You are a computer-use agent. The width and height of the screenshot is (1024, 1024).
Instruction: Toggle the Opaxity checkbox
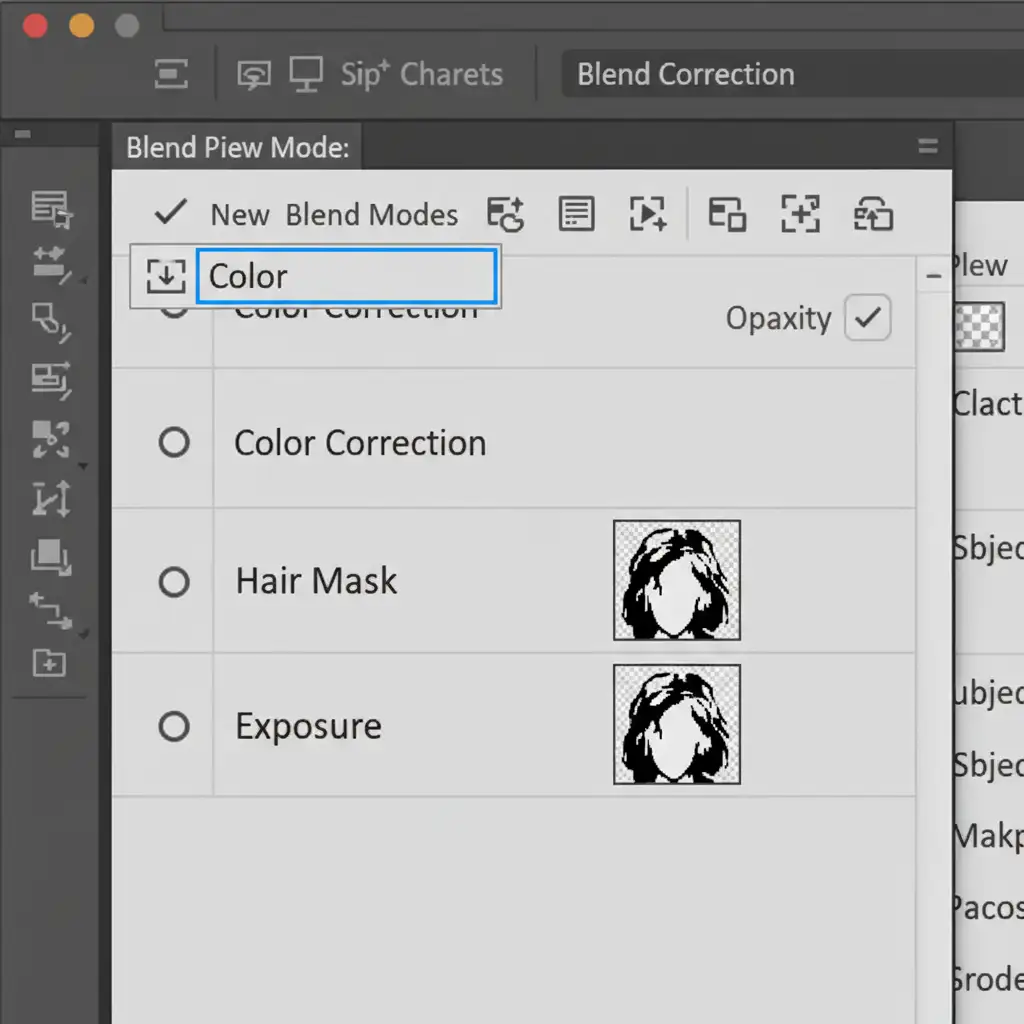(867, 319)
